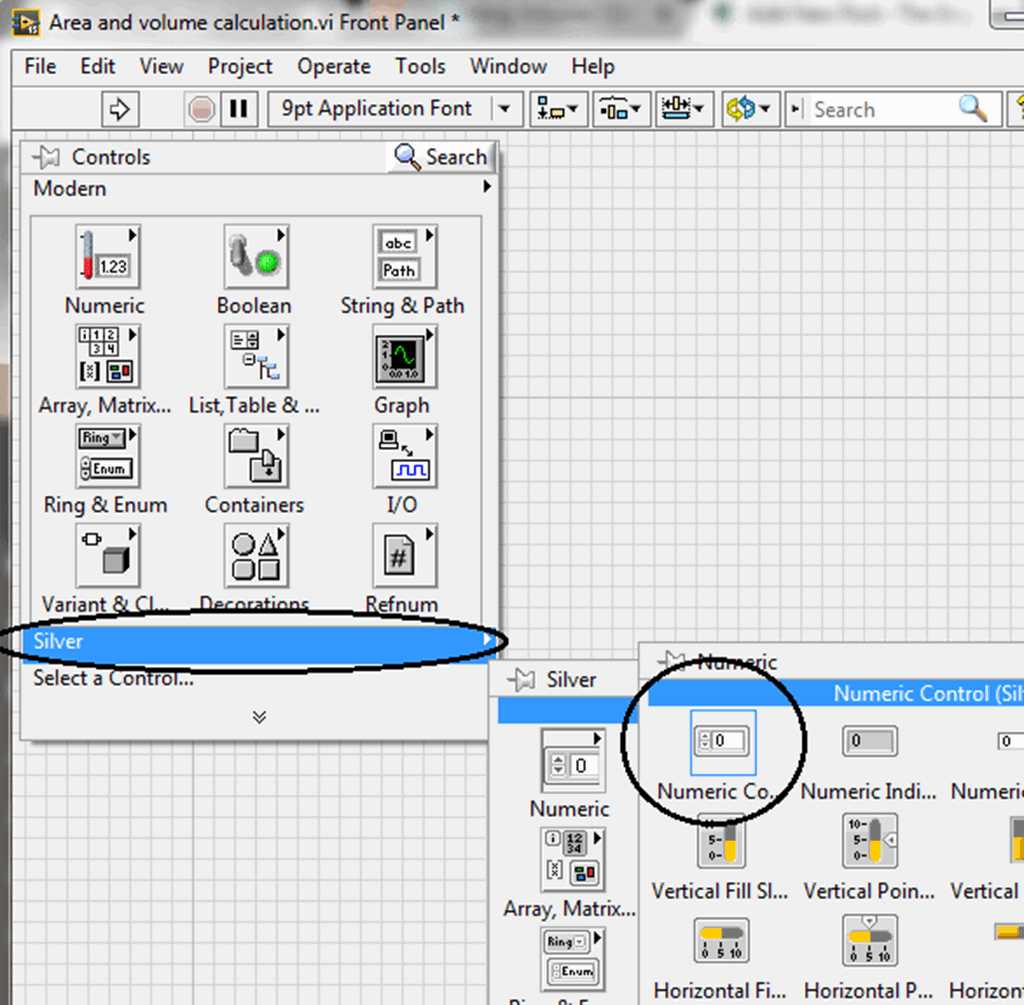1024x1005 pixels.
Task: Click Select a Control... entry
Action: (x=110, y=678)
